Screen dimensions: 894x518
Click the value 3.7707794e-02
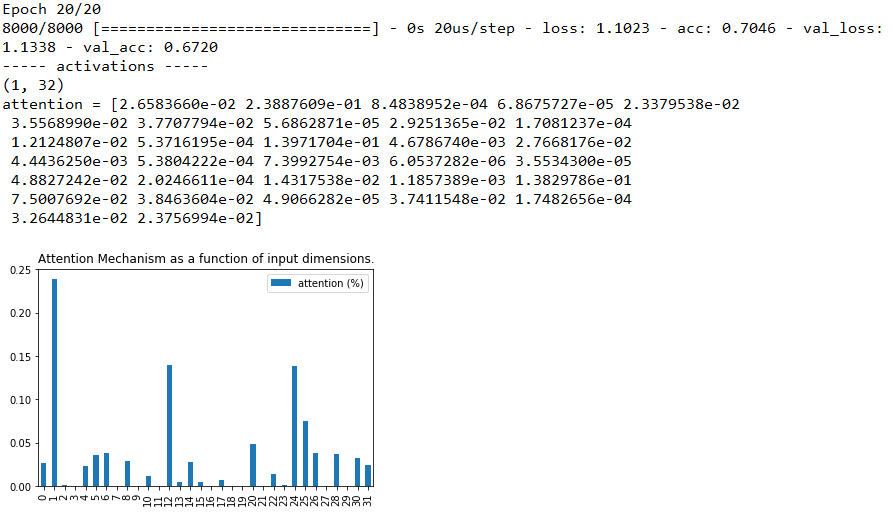pyautogui.click(x=196, y=123)
